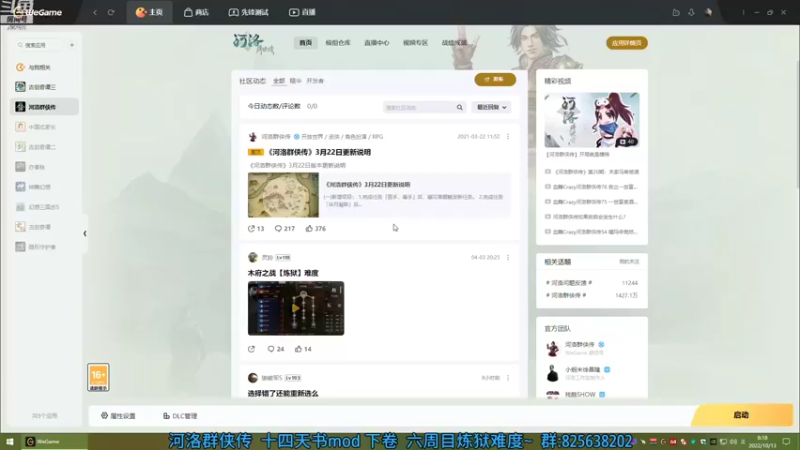
Task: Open the 木府之战【炼狱】难度 post title
Action: point(283,273)
